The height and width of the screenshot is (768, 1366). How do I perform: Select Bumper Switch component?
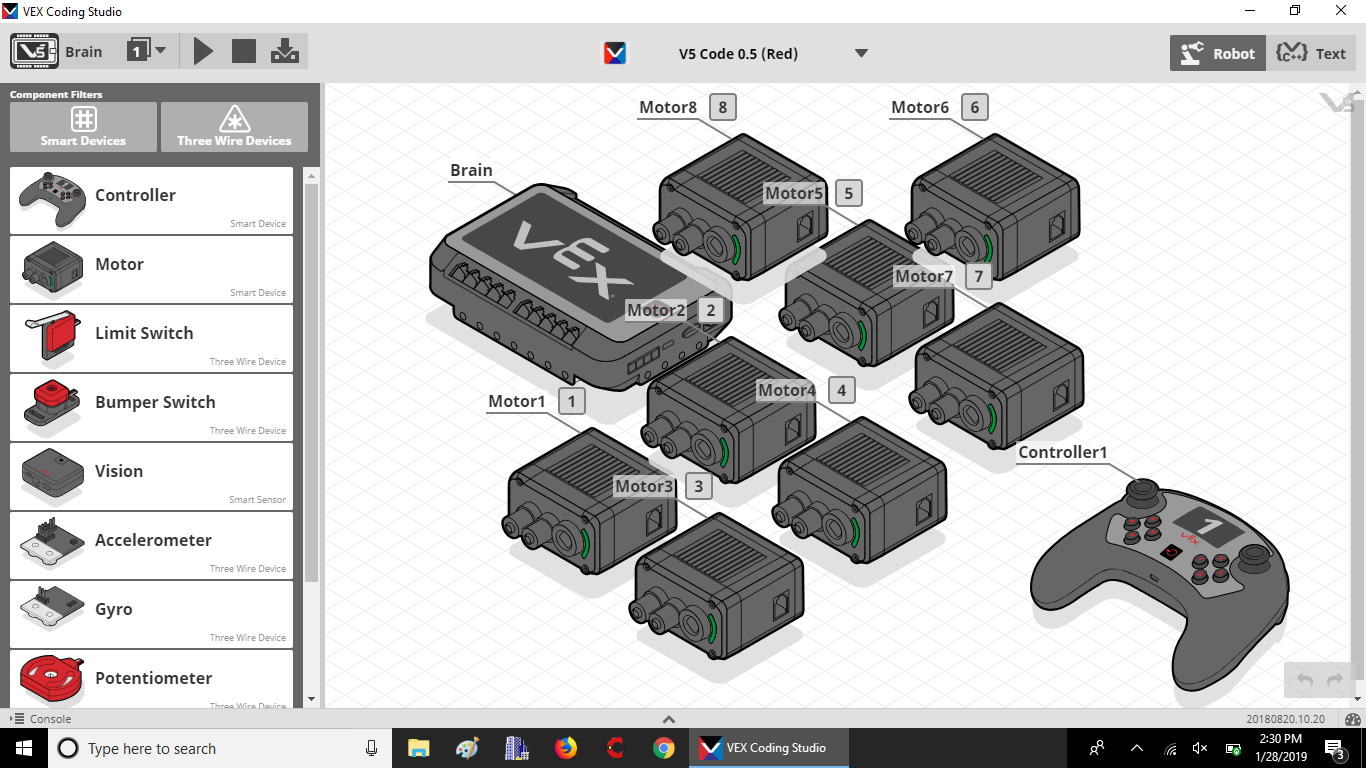[151, 407]
